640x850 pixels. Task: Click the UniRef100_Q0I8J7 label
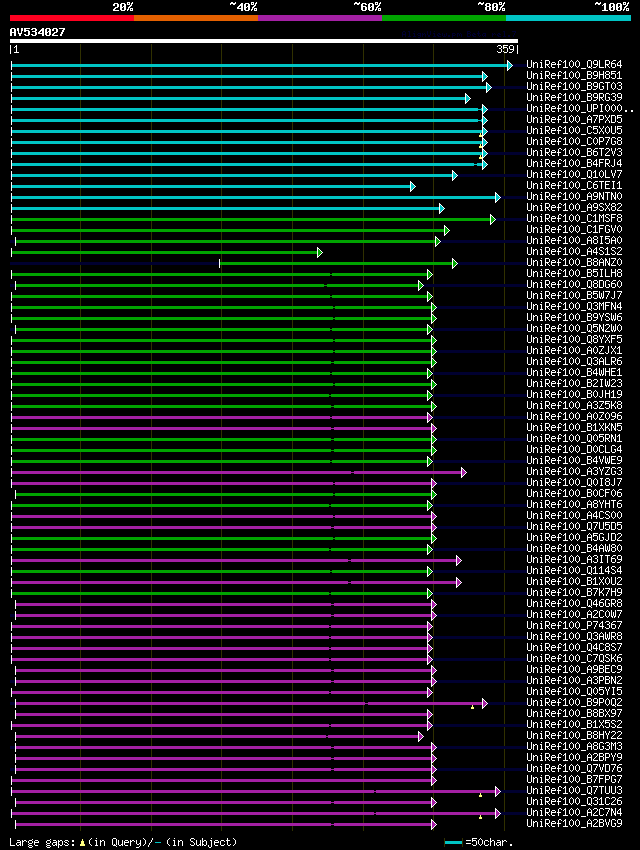(574, 483)
